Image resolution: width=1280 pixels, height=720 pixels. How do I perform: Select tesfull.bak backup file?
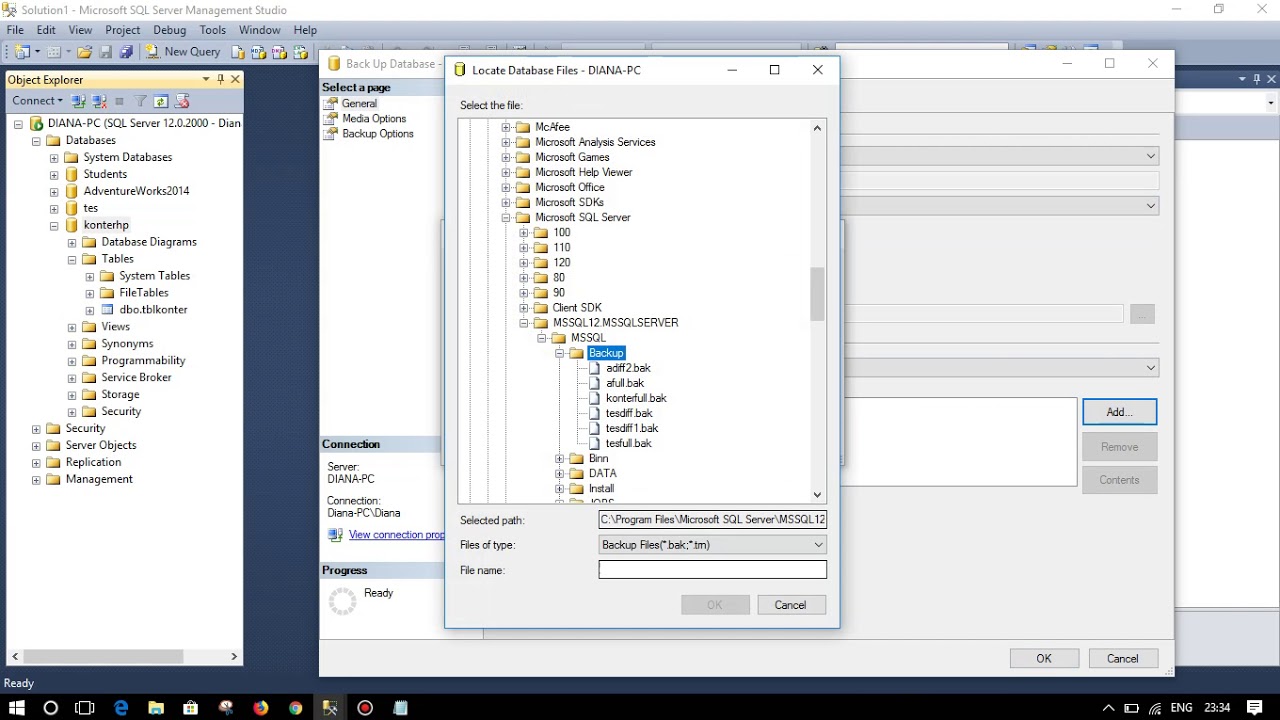pos(629,443)
